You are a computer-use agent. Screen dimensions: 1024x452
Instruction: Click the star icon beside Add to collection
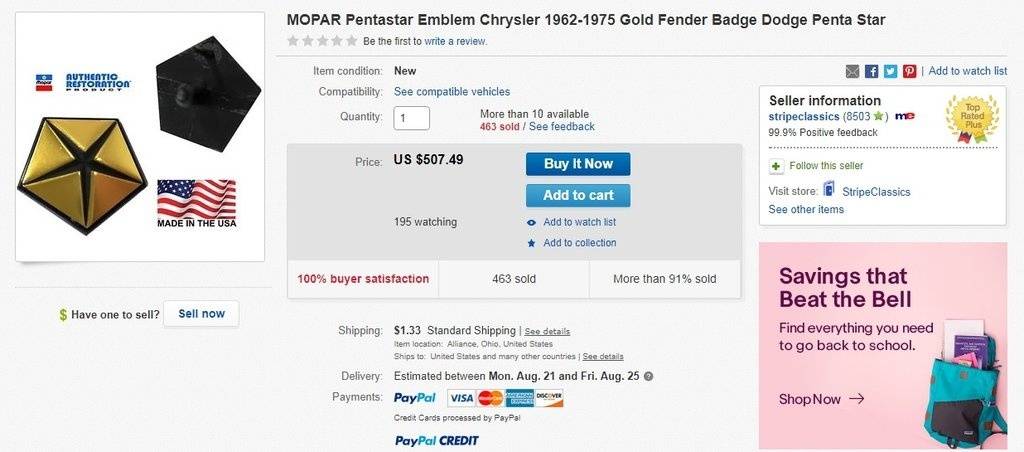click(x=532, y=243)
